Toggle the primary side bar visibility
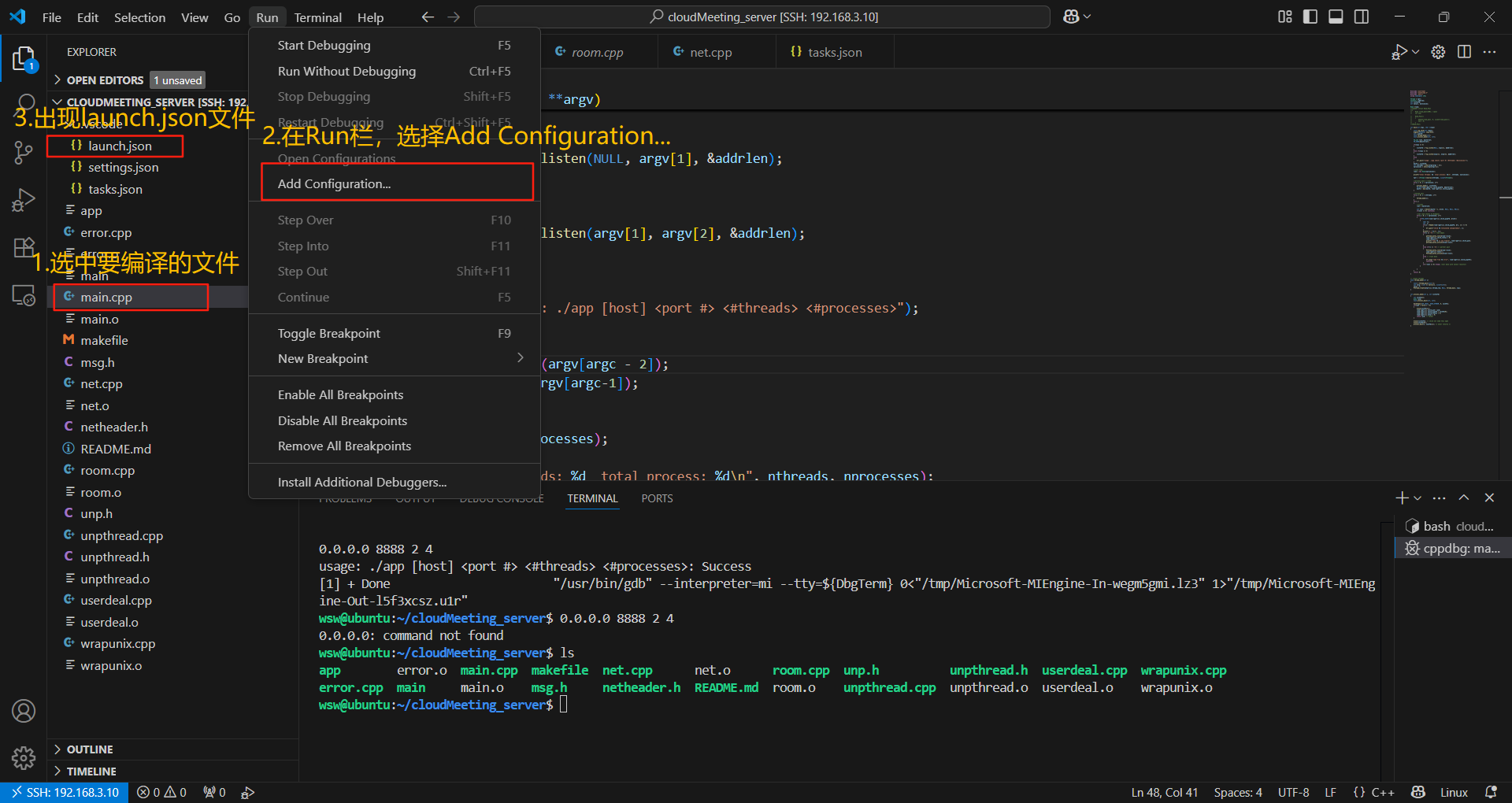The image size is (1512, 803). 1310,16
